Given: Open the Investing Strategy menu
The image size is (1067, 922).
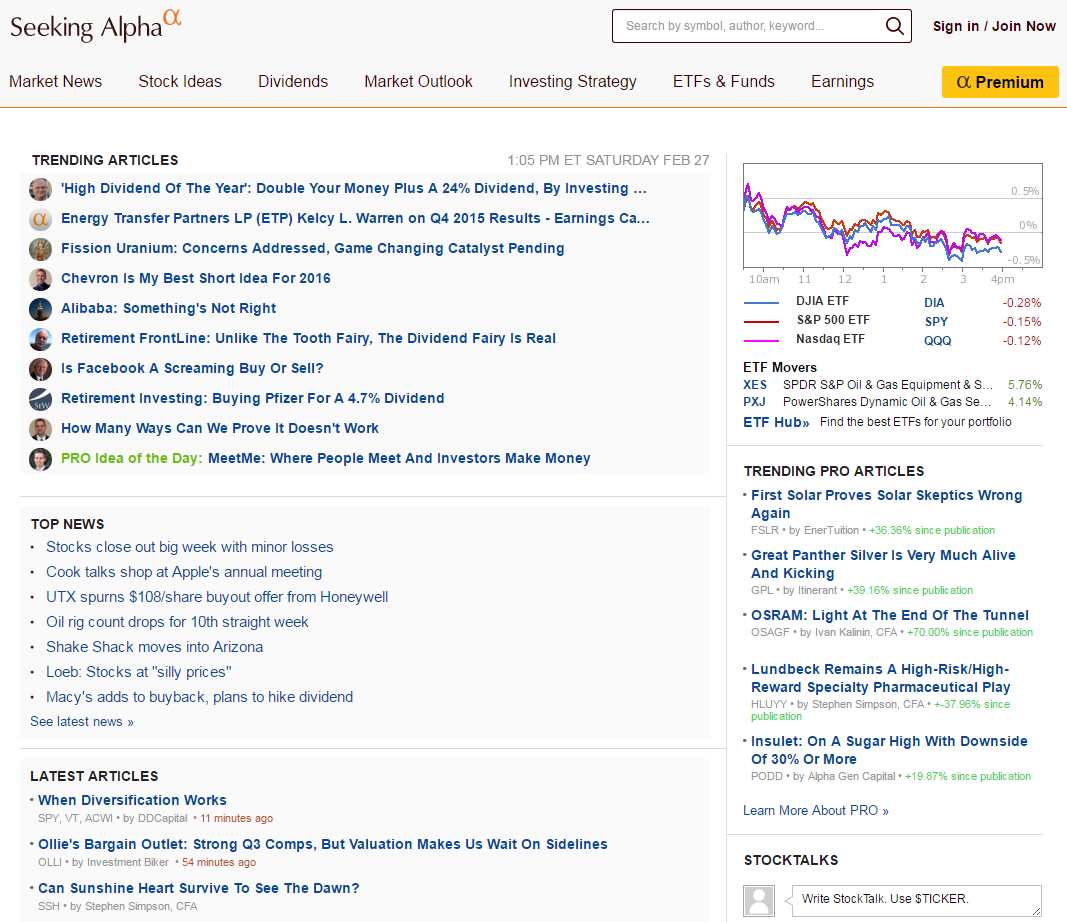Looking at the screenshot, I should click(573, 82).
